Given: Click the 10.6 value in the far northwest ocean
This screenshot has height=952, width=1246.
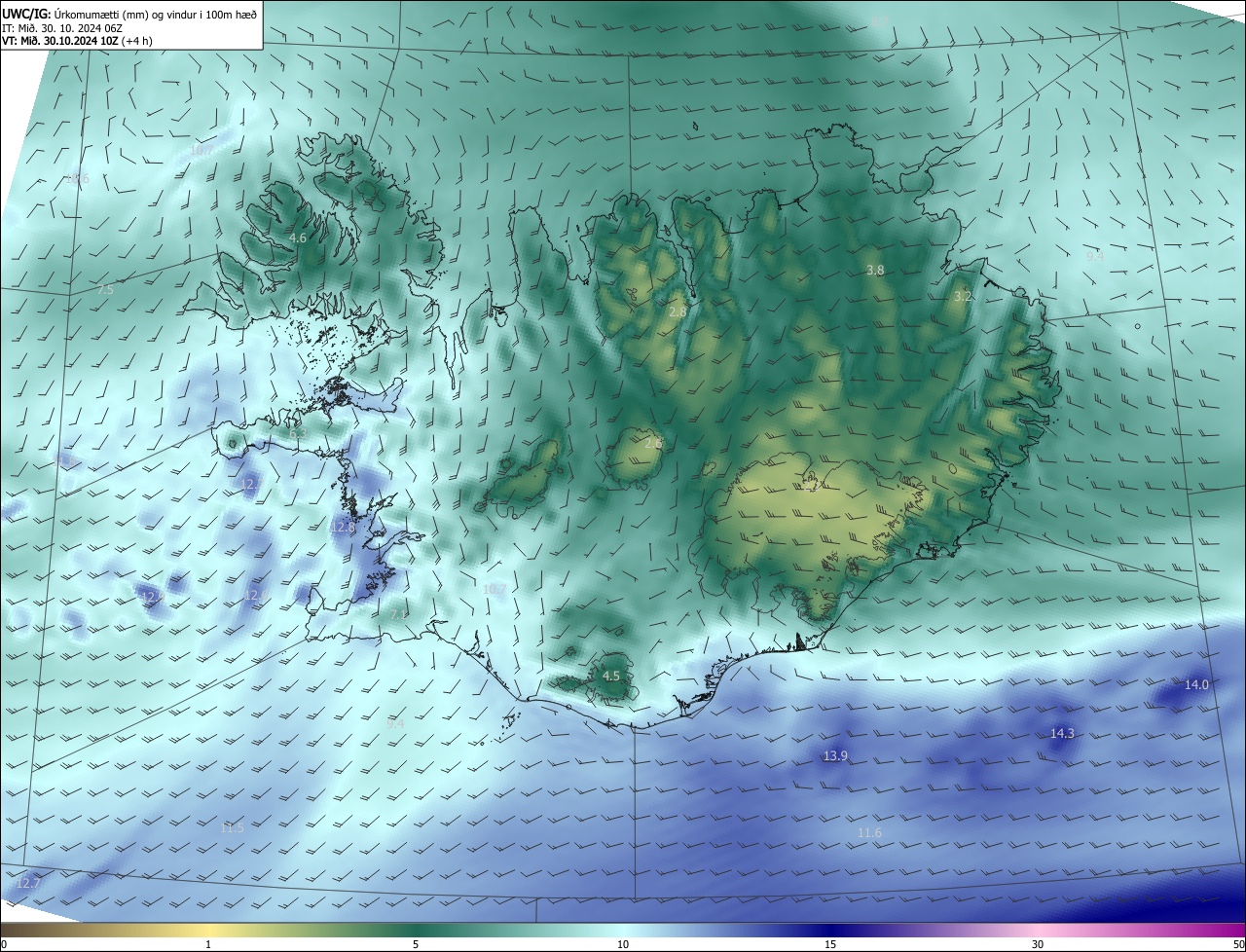Looking at the screenshot, I should pos(77,178).
